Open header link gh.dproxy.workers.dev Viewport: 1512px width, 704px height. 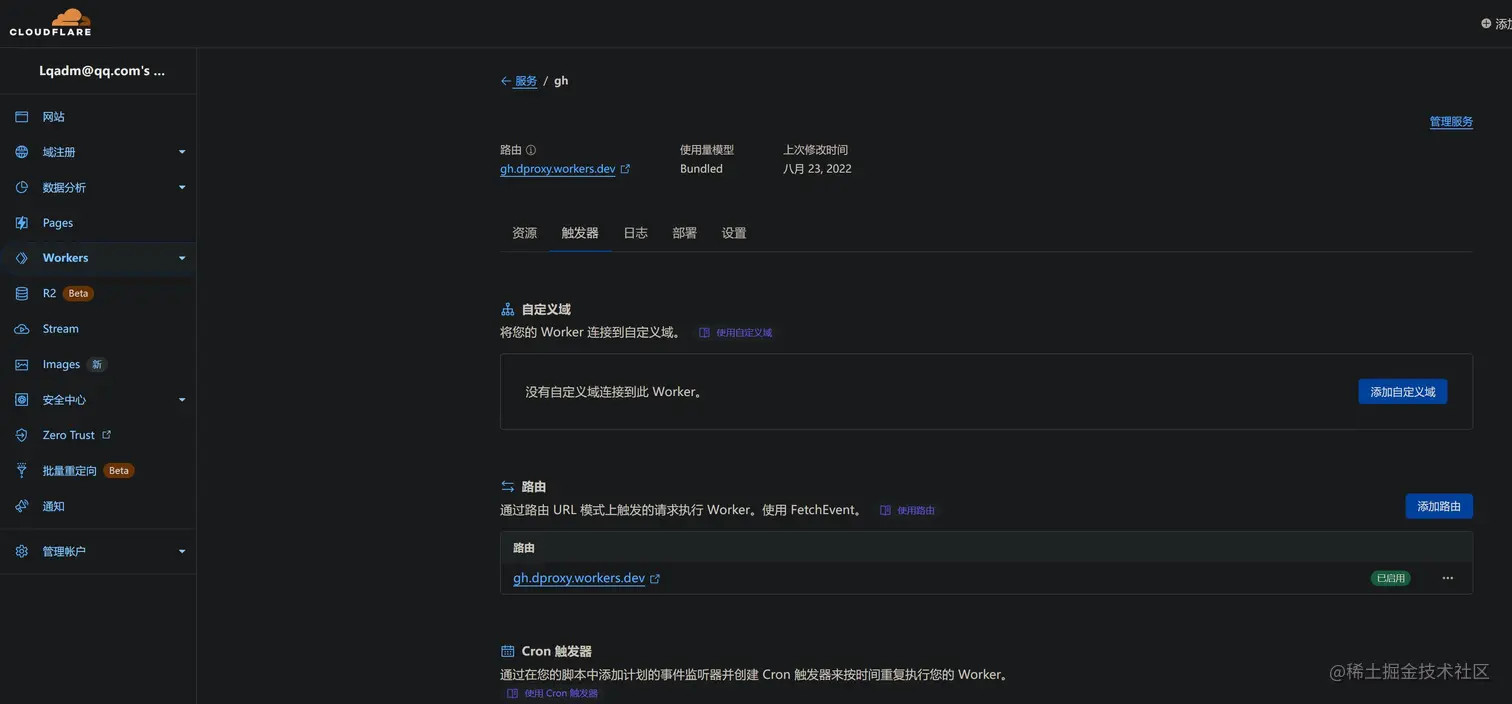(558, 169)
